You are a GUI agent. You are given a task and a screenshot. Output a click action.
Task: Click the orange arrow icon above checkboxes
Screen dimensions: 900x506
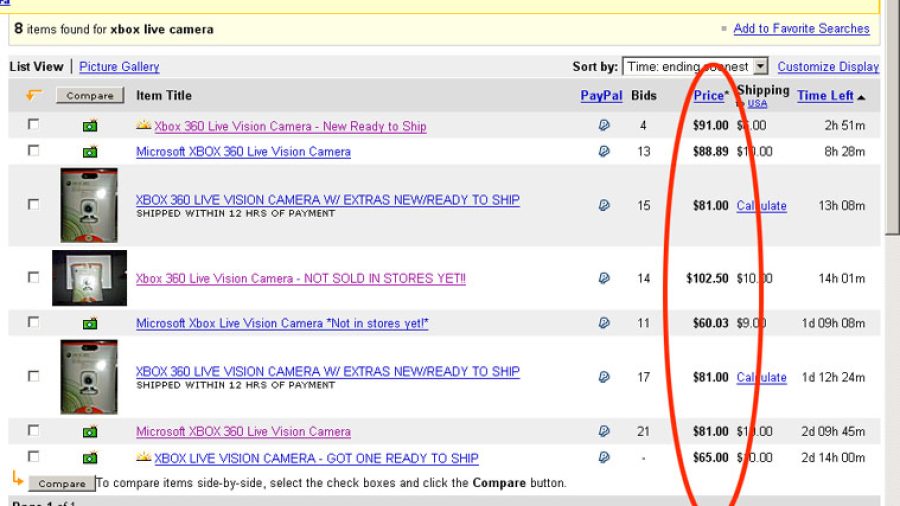(x=34, y=95)
